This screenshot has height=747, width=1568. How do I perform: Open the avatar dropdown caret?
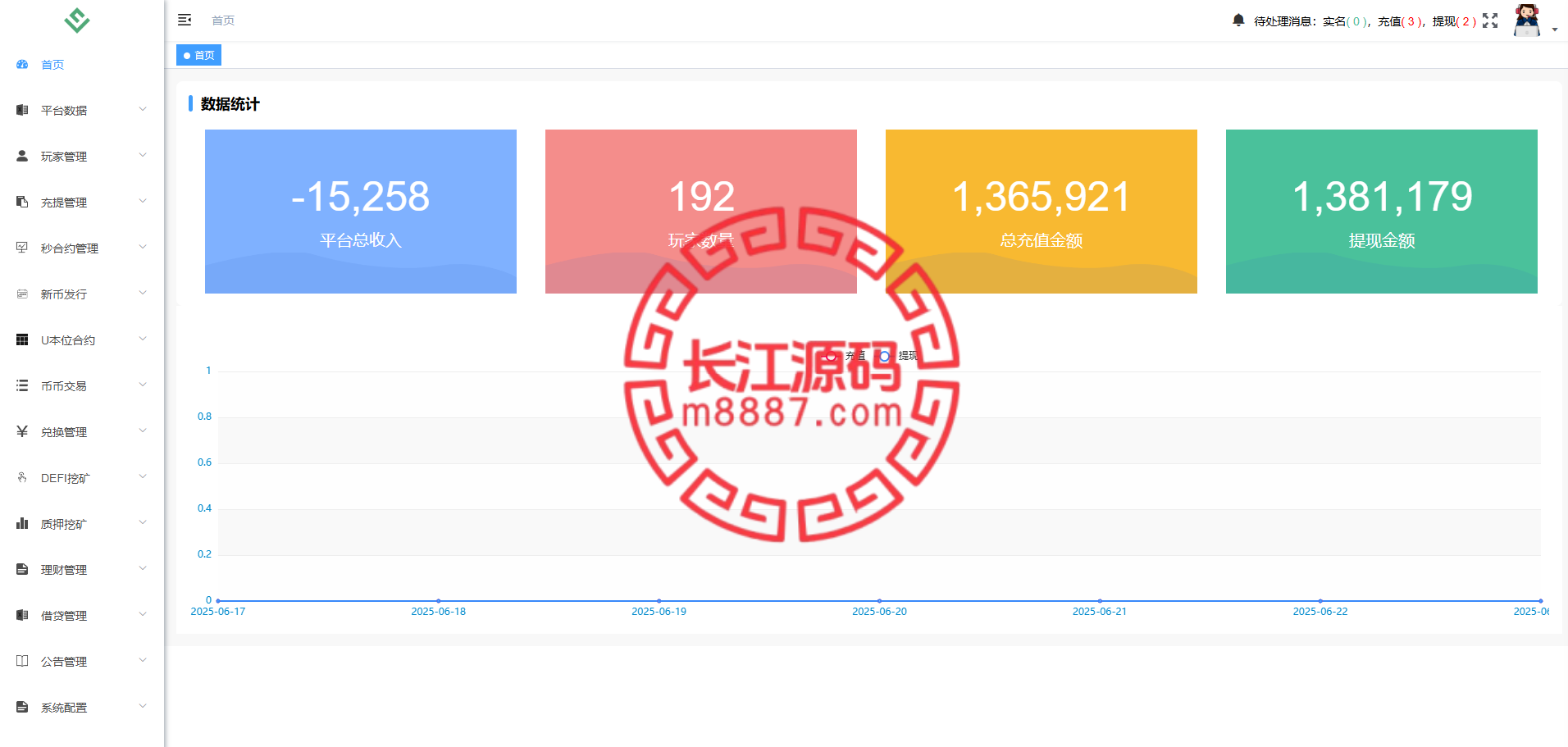[1555, 30]
